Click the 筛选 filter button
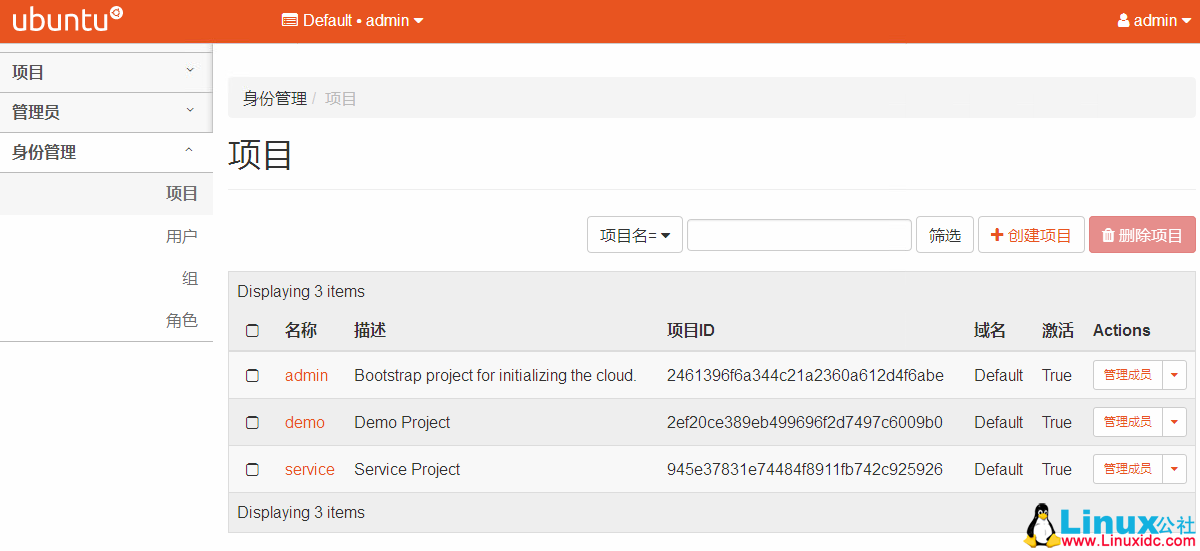This screenshot has width=1200, height=551. pyautogui.click(x=945, y=235)
